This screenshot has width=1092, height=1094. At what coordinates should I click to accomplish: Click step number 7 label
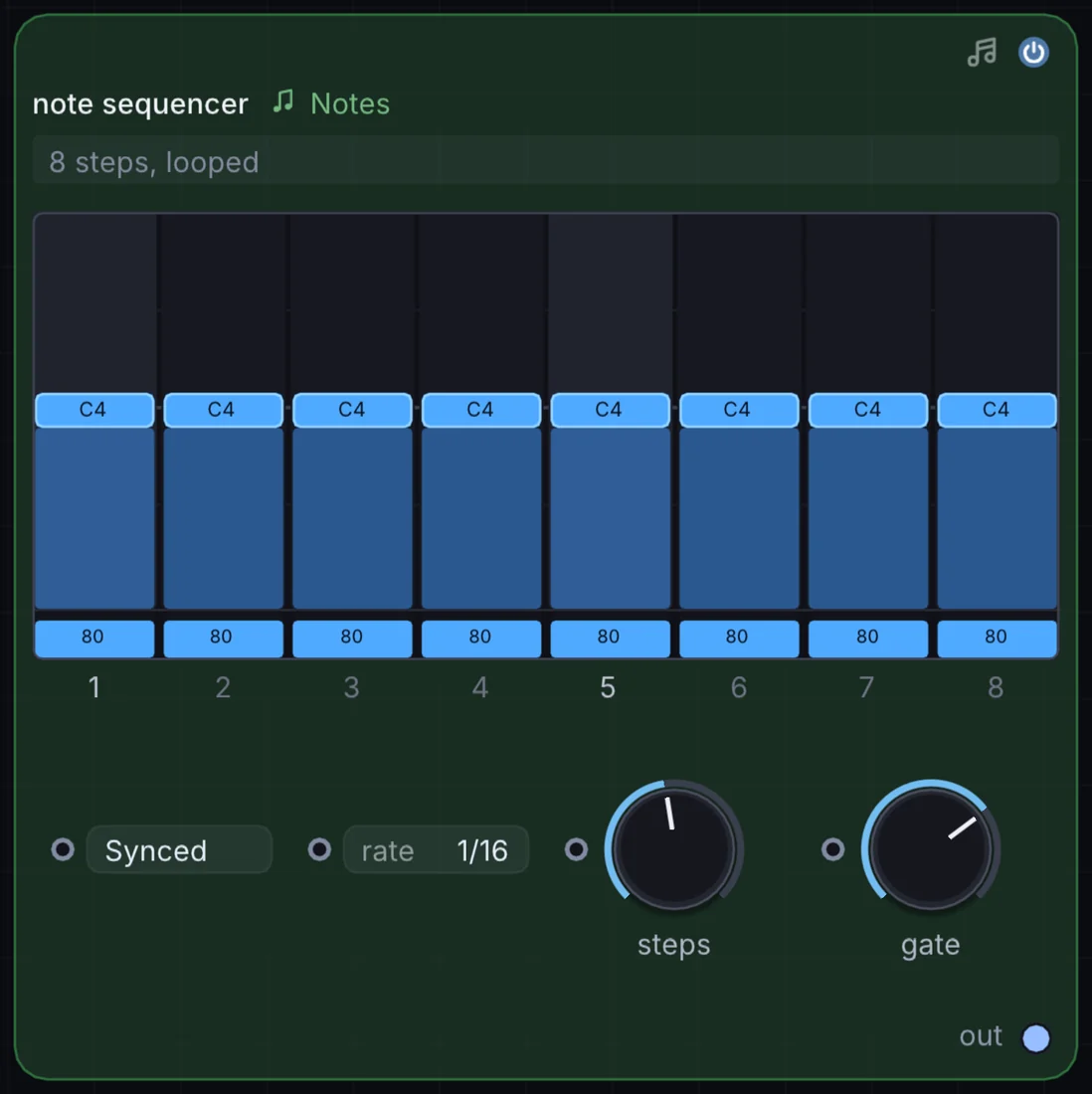pyautogui.click(x=866, y=687)
